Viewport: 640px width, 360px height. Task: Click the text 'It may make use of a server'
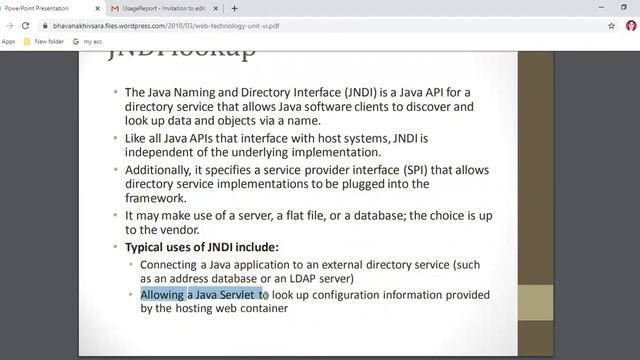(x=199, y=216)
